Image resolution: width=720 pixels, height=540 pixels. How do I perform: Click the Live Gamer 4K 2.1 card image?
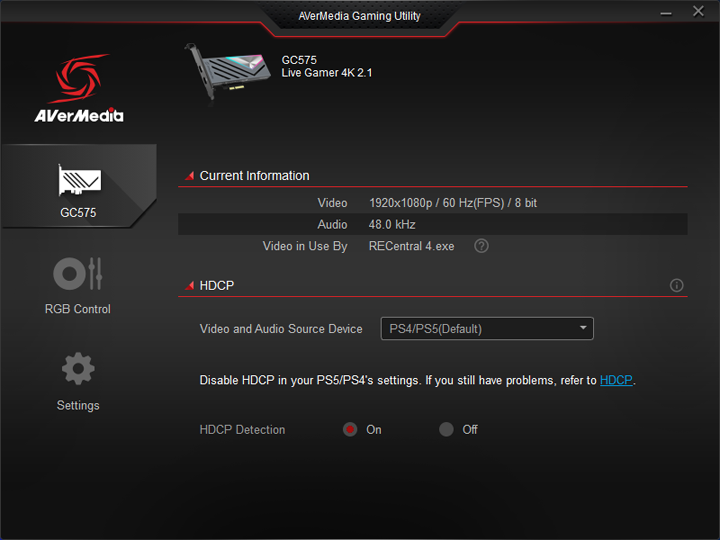coord(228,72)
